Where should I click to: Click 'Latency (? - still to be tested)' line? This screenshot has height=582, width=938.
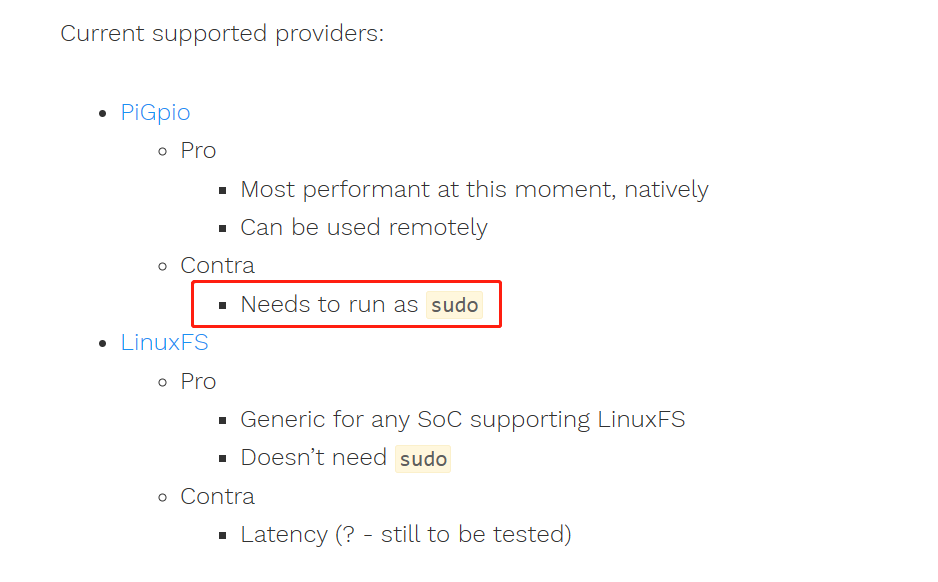(405, 534)
